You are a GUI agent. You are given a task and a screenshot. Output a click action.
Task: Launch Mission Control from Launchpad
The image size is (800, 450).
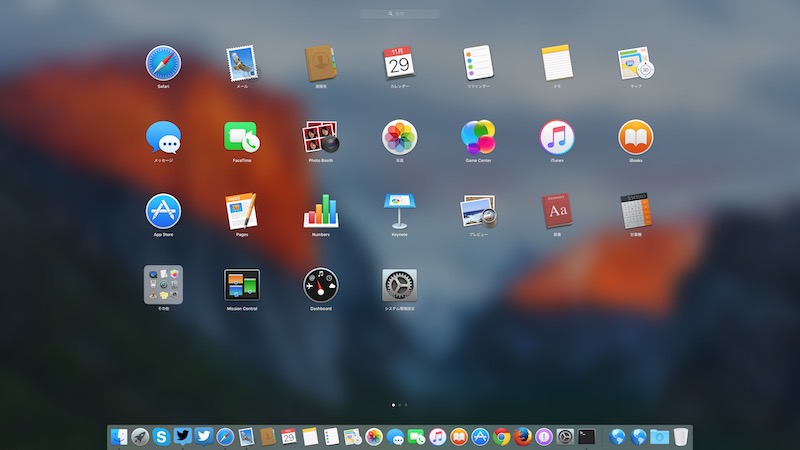coord(242,285)
